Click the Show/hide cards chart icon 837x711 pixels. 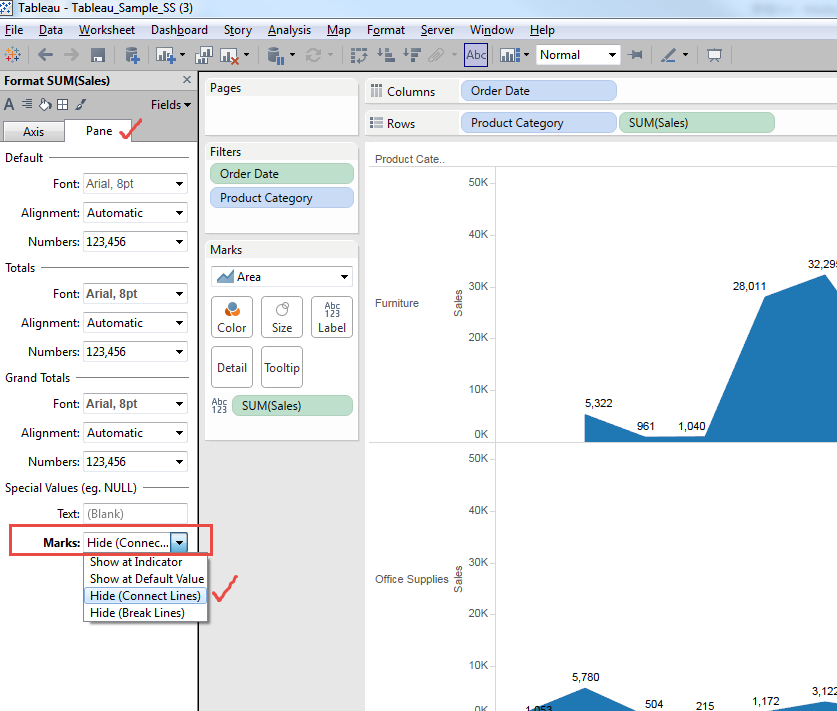(x=510, y=55)
